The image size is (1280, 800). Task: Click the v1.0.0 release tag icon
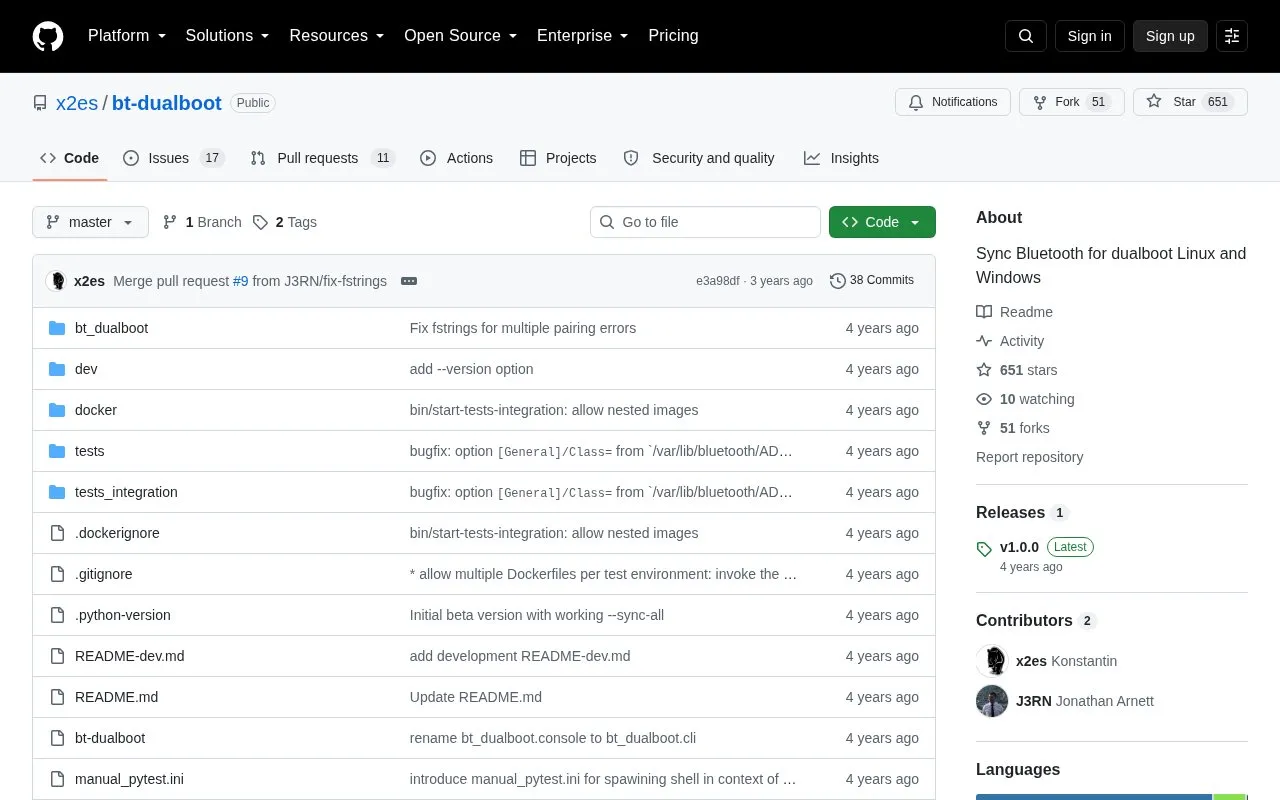984,548
